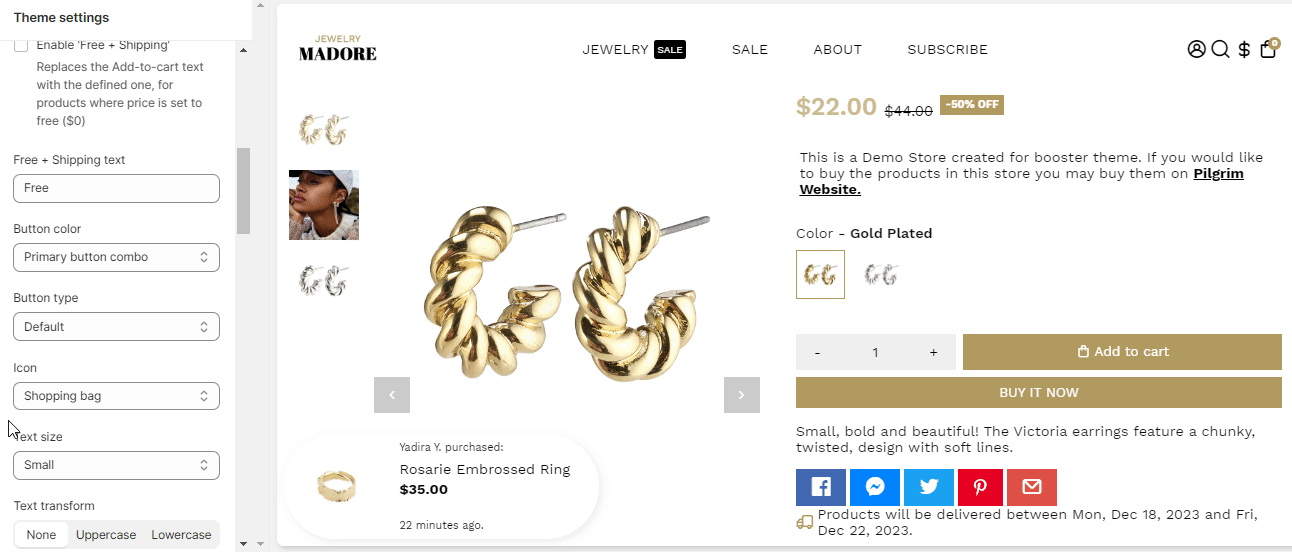
Task: Share via Messenger icon
Action: pos(875,487)
